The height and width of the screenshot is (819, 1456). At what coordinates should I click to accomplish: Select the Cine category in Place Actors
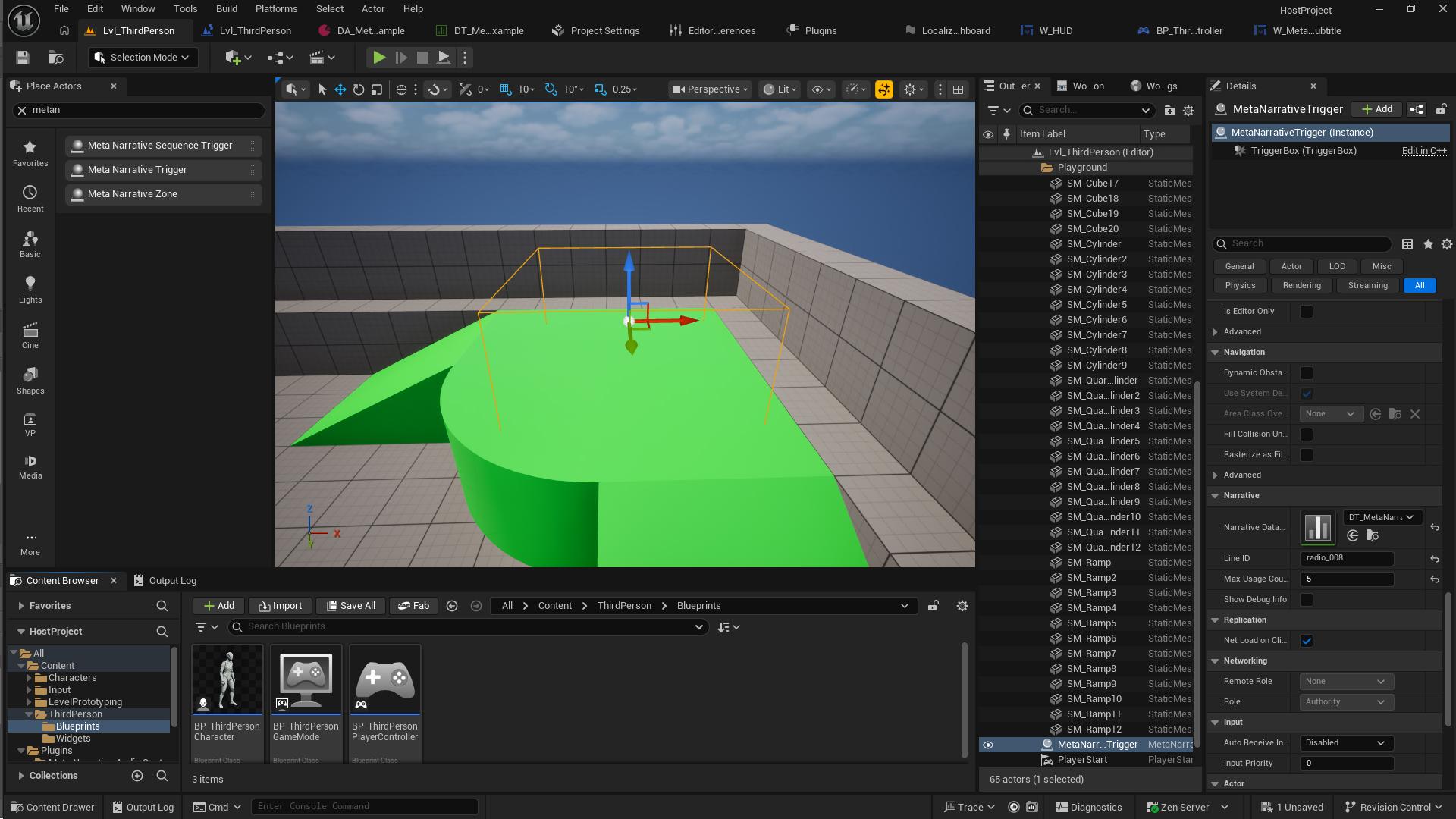(x=30, y=334)
